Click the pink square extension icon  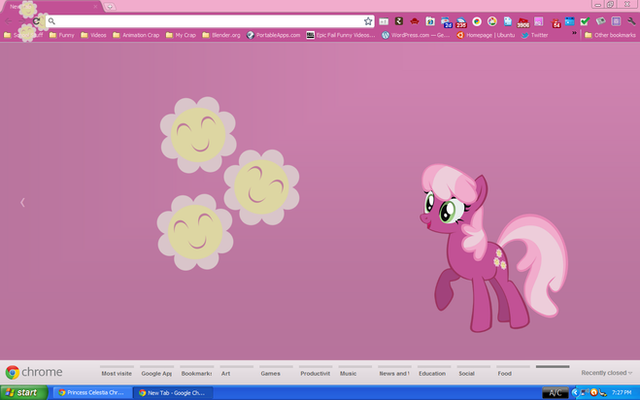(x=539, y=21)
